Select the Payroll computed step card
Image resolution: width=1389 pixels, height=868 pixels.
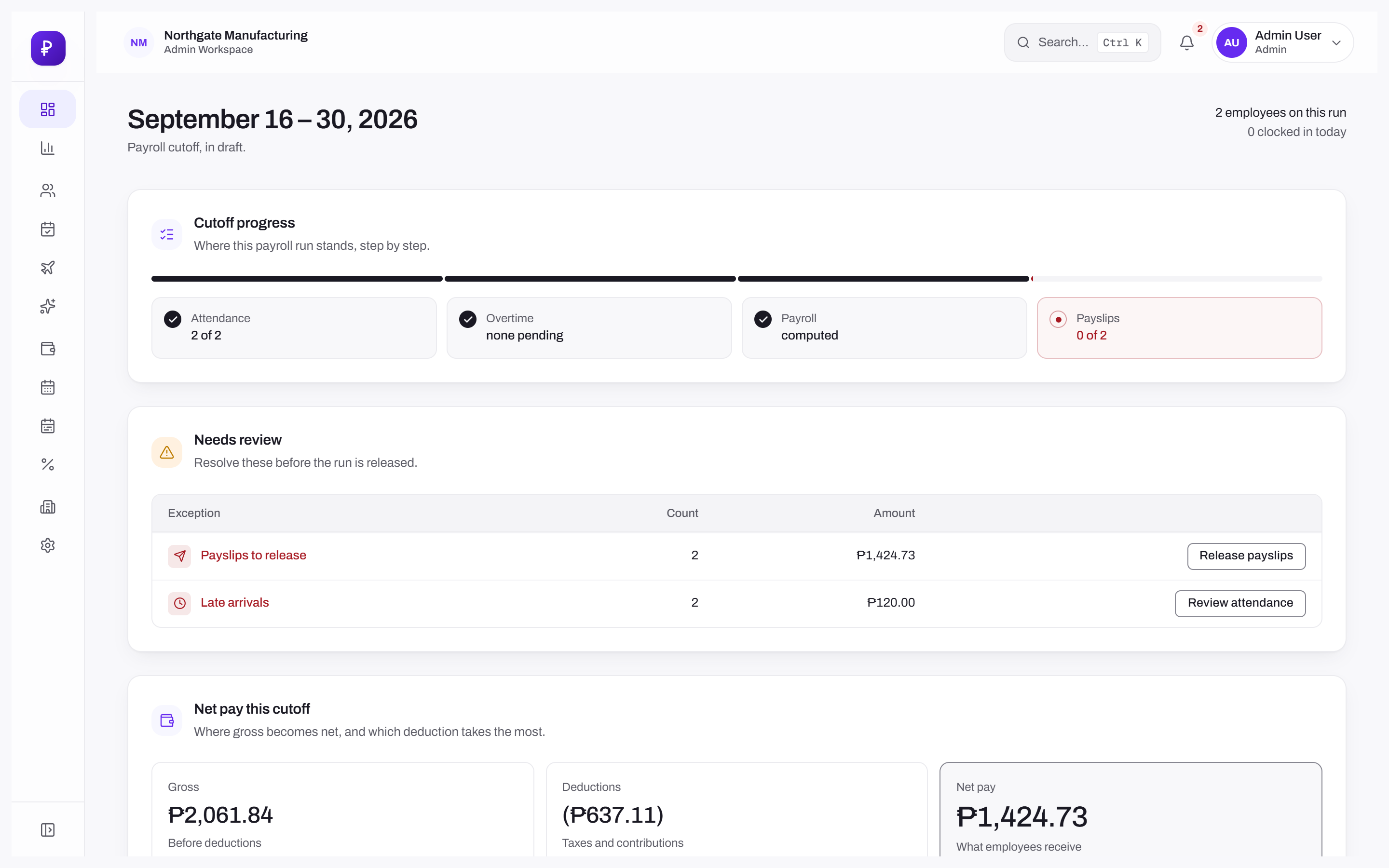point(884,328)
